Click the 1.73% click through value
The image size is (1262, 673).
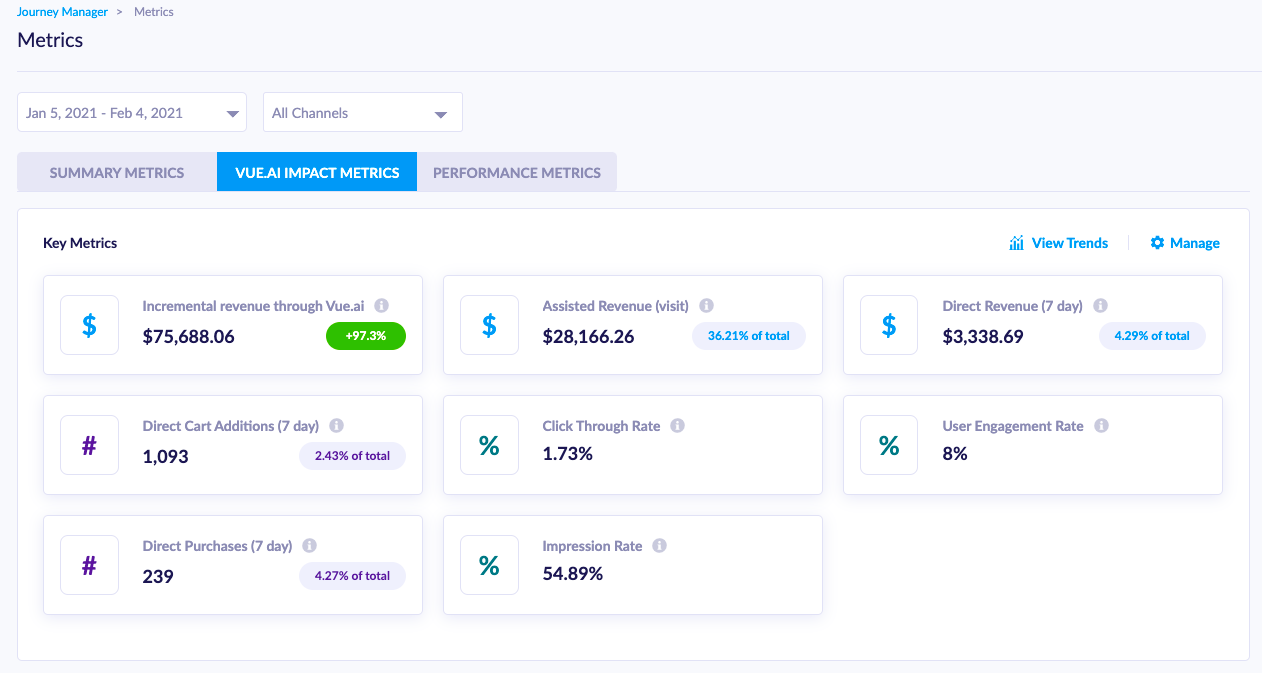(568, 454)
